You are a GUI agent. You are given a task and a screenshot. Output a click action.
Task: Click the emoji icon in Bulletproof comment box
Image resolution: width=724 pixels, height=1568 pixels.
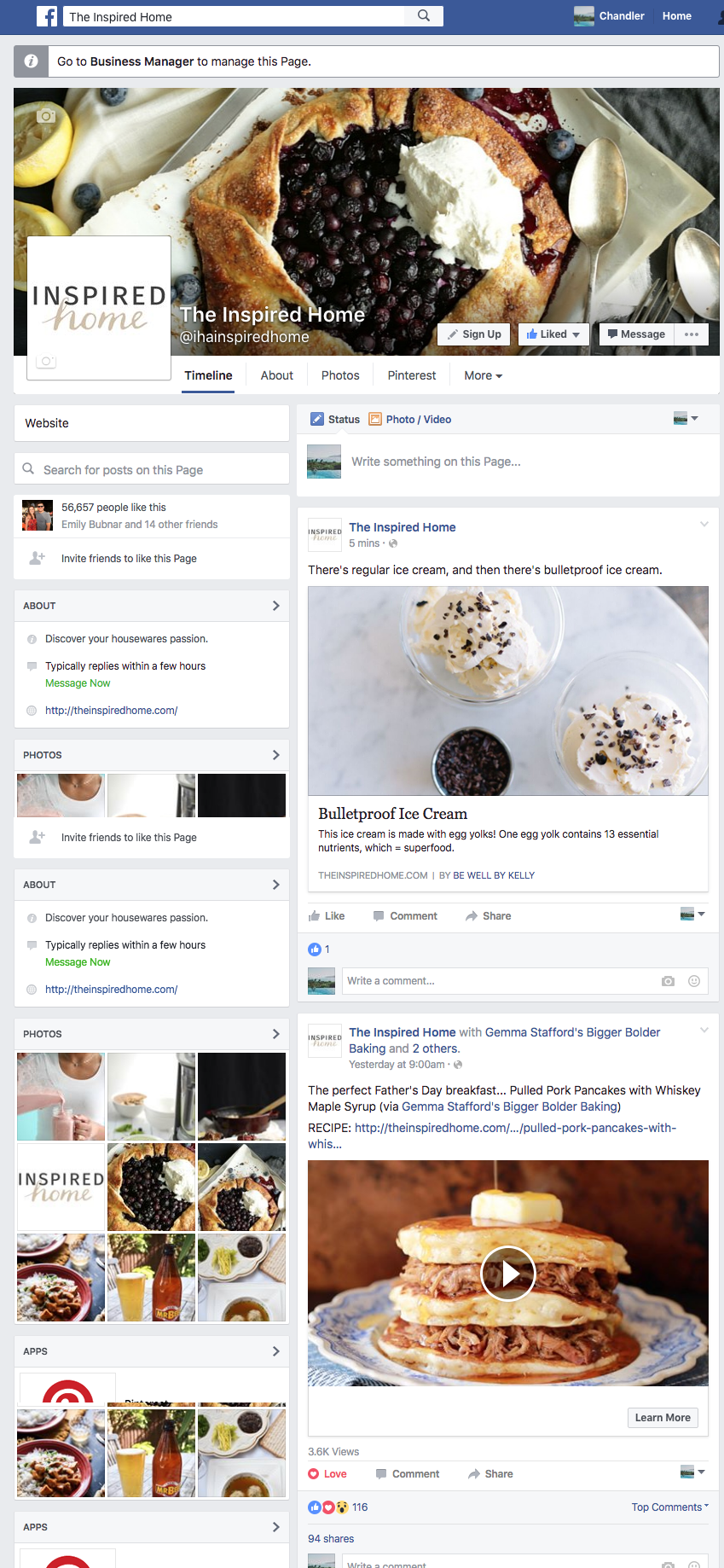[x=693, y=981]
